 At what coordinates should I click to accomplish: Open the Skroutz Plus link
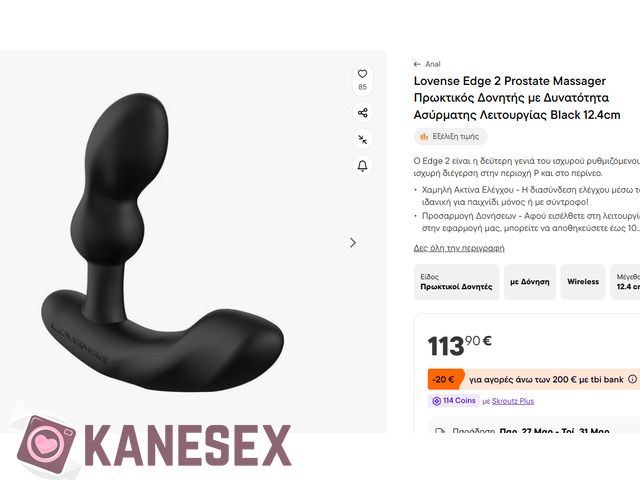point(513,401)
